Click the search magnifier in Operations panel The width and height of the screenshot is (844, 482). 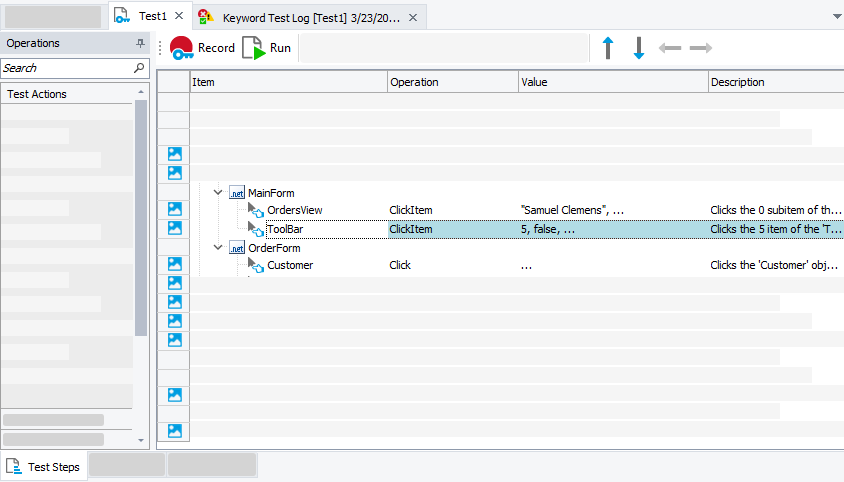[x=139, y=68]
